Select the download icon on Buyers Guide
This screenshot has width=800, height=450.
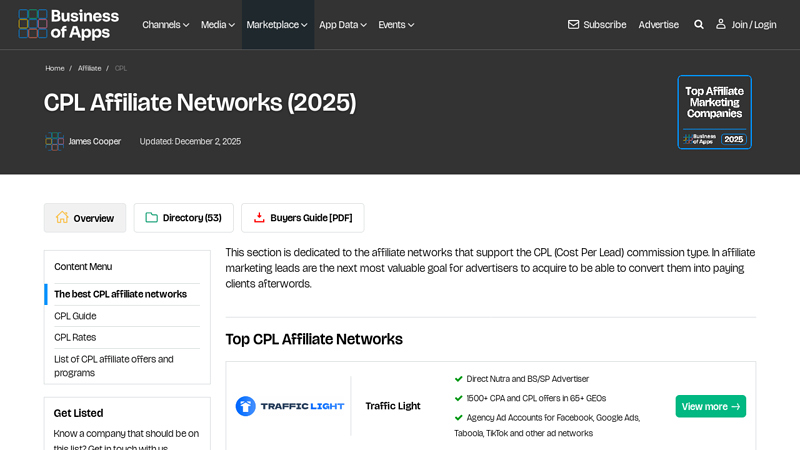tap(259, 217)
